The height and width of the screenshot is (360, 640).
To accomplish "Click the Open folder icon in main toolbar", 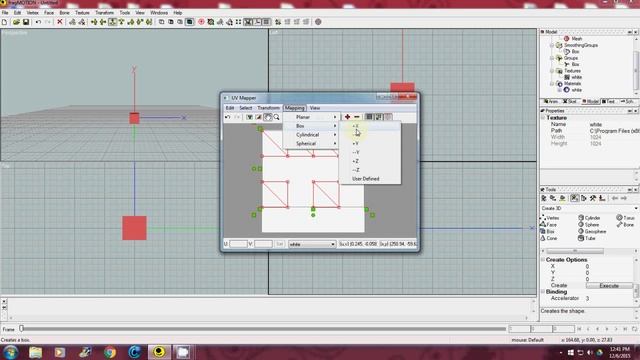I will [x=16, y=22].
